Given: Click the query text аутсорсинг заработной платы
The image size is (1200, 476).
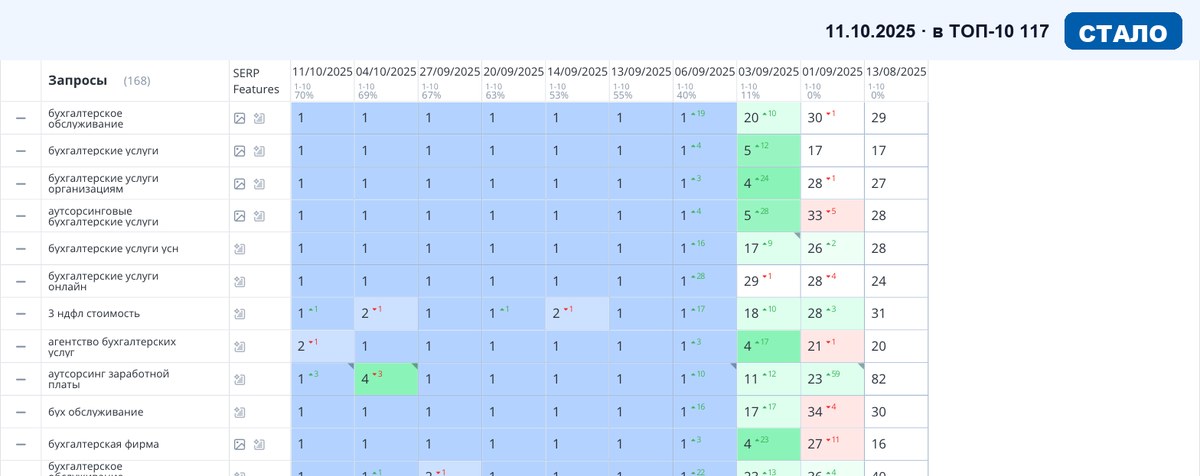Looking at the screenshot, I should [x=108, y=379].
